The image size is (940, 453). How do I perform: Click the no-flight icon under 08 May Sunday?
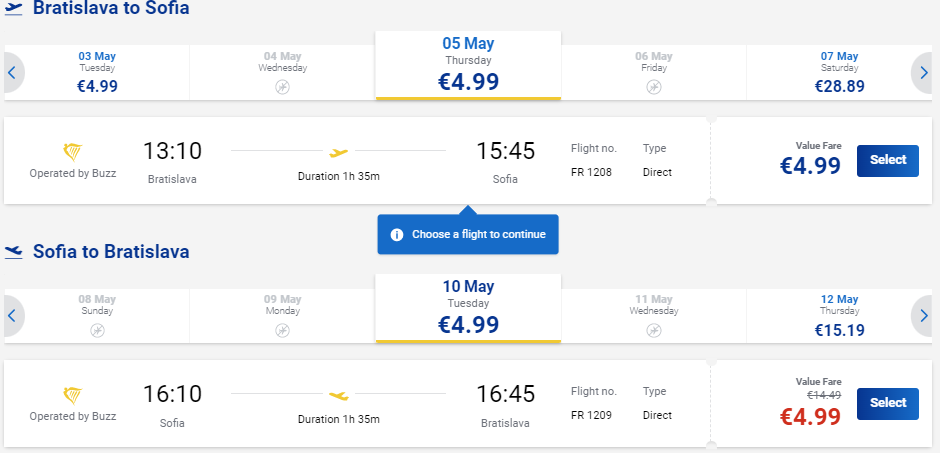pyautogui.click(x=97, y=330)
